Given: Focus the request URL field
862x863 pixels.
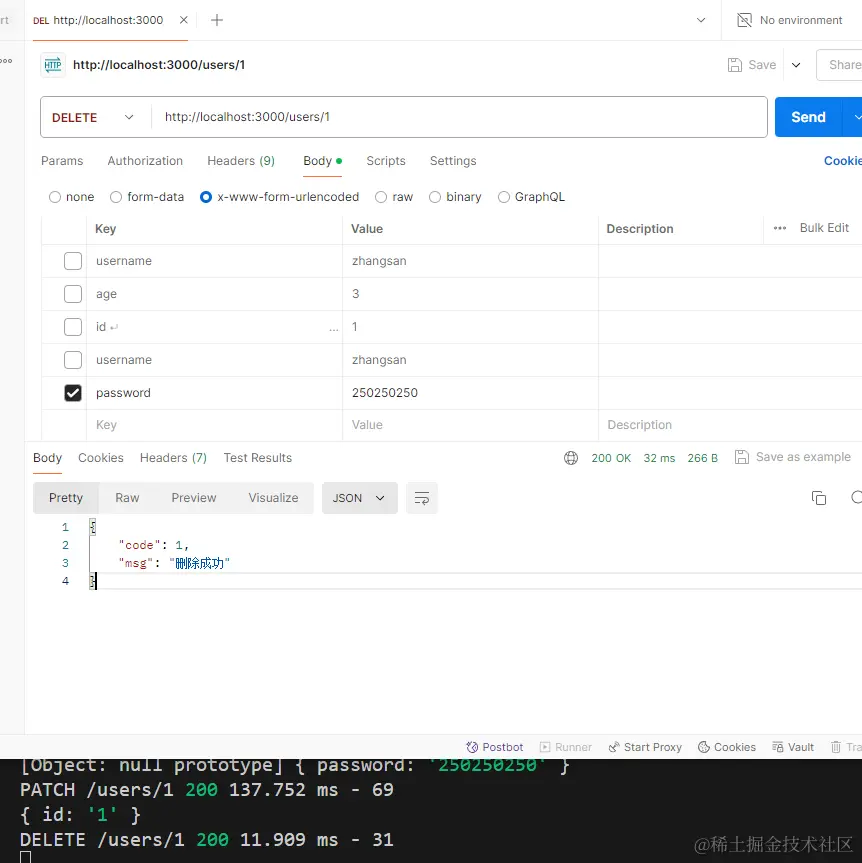Looking at the screenshot, I should click(460, 117).
